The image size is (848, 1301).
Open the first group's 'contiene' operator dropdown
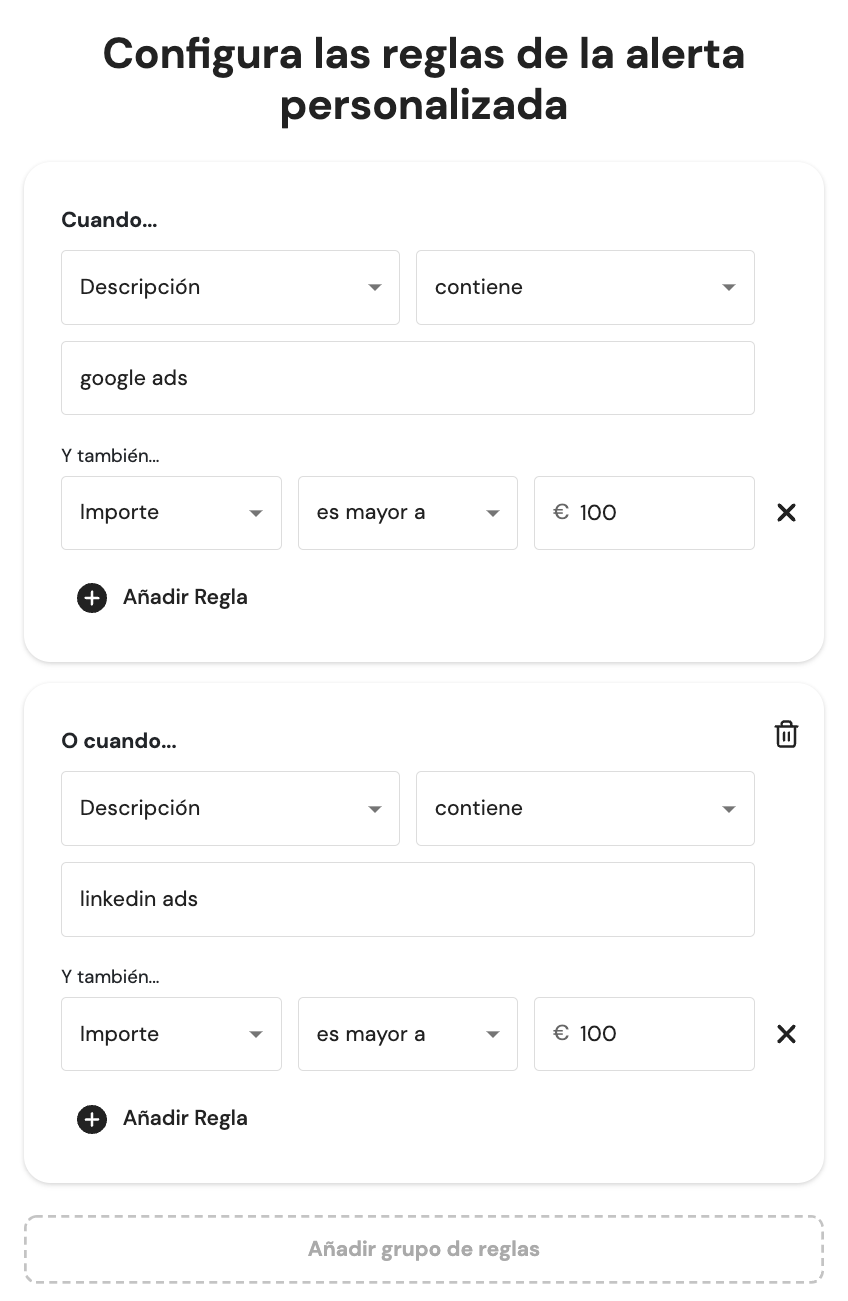[585, 288]
